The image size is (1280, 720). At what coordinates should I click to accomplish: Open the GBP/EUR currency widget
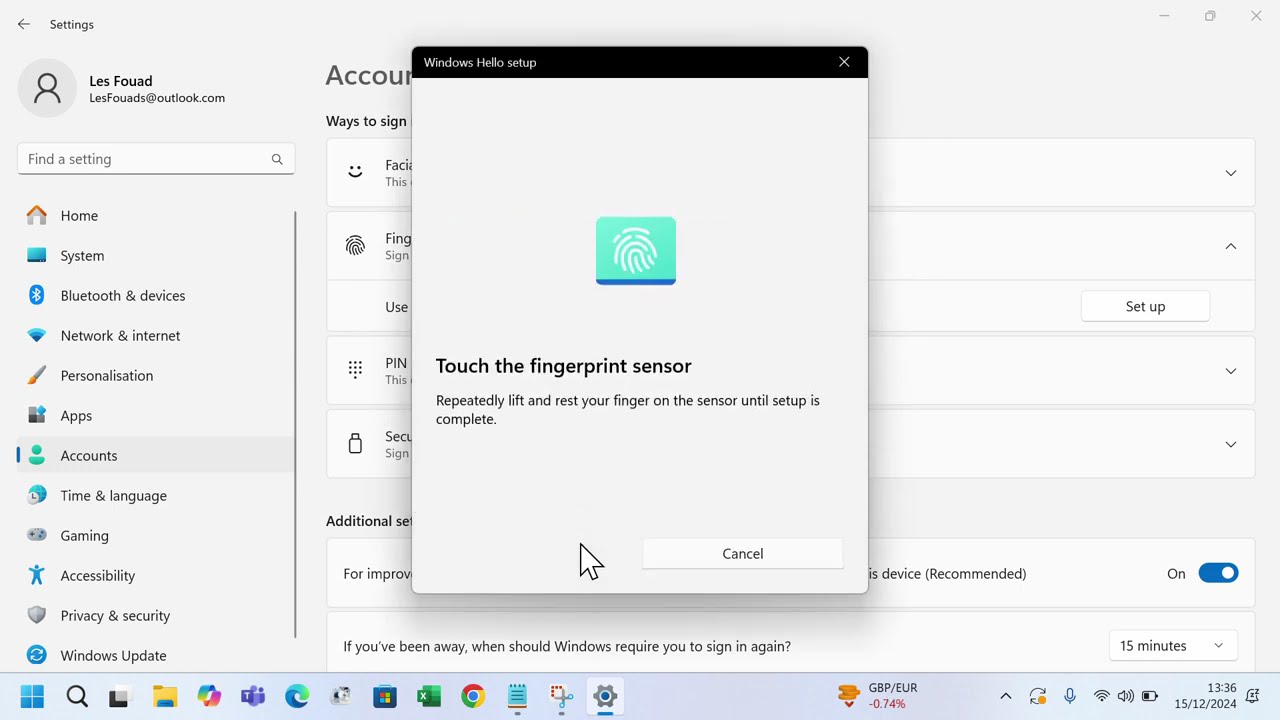click(878, 696)
